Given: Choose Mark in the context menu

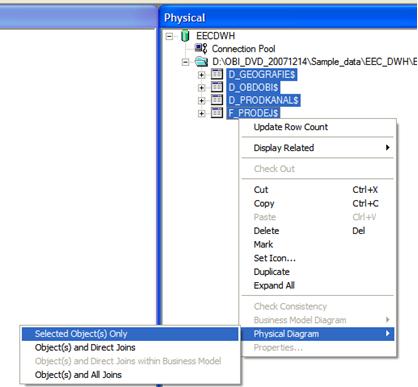Looking at the screenshot, I should pos(318,244).
